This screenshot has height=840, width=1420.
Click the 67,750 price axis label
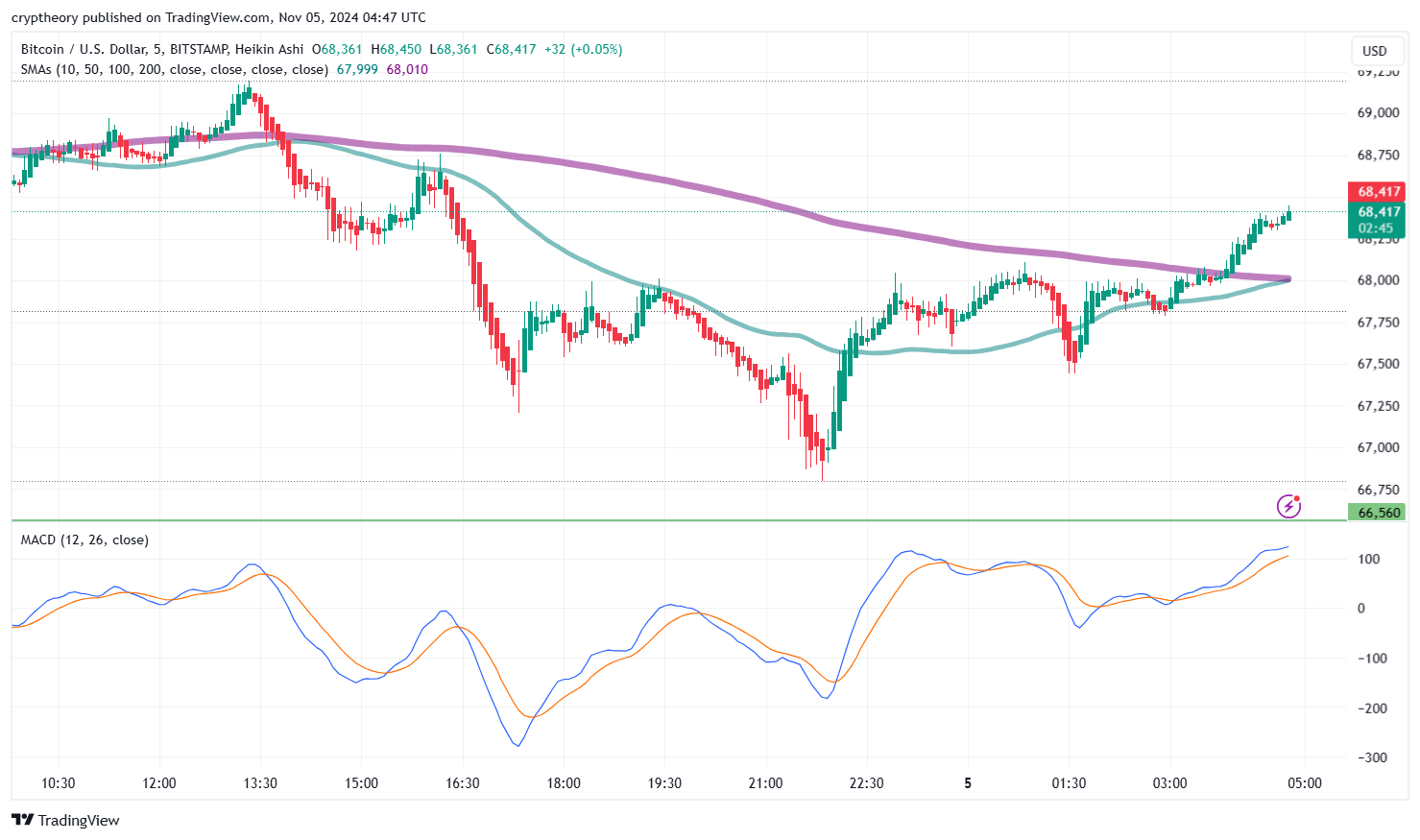(x=1378, y=323)
